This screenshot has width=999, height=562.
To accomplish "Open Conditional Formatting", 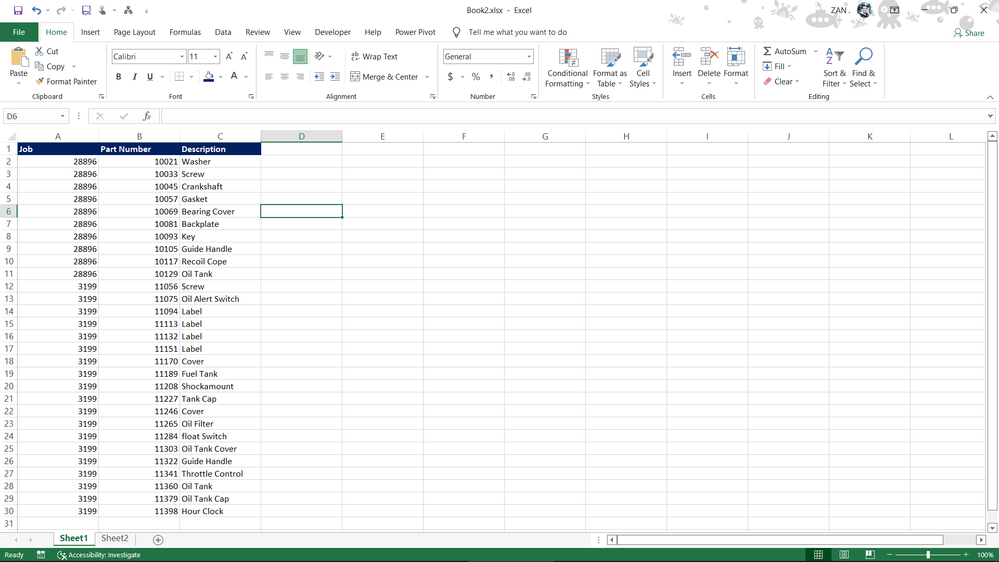I will click(x=567, y=68).
